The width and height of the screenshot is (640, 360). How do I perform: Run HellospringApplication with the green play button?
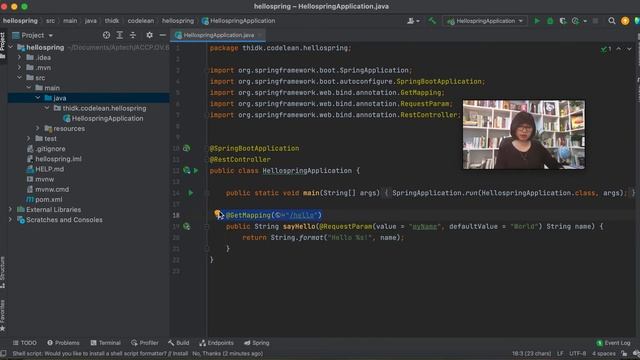(x=537, y=21)
